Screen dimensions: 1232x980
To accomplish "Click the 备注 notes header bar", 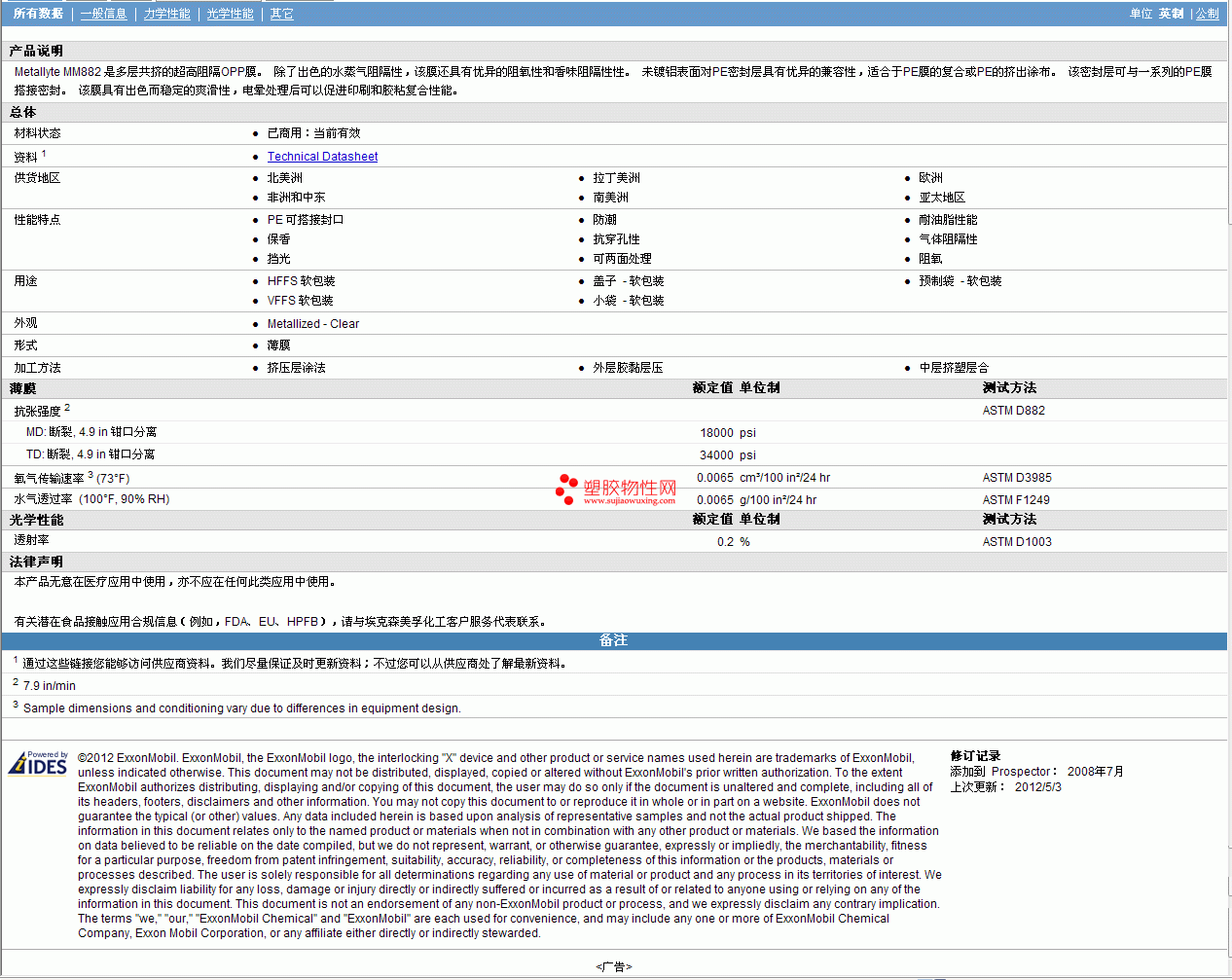I will click(613, 640).
